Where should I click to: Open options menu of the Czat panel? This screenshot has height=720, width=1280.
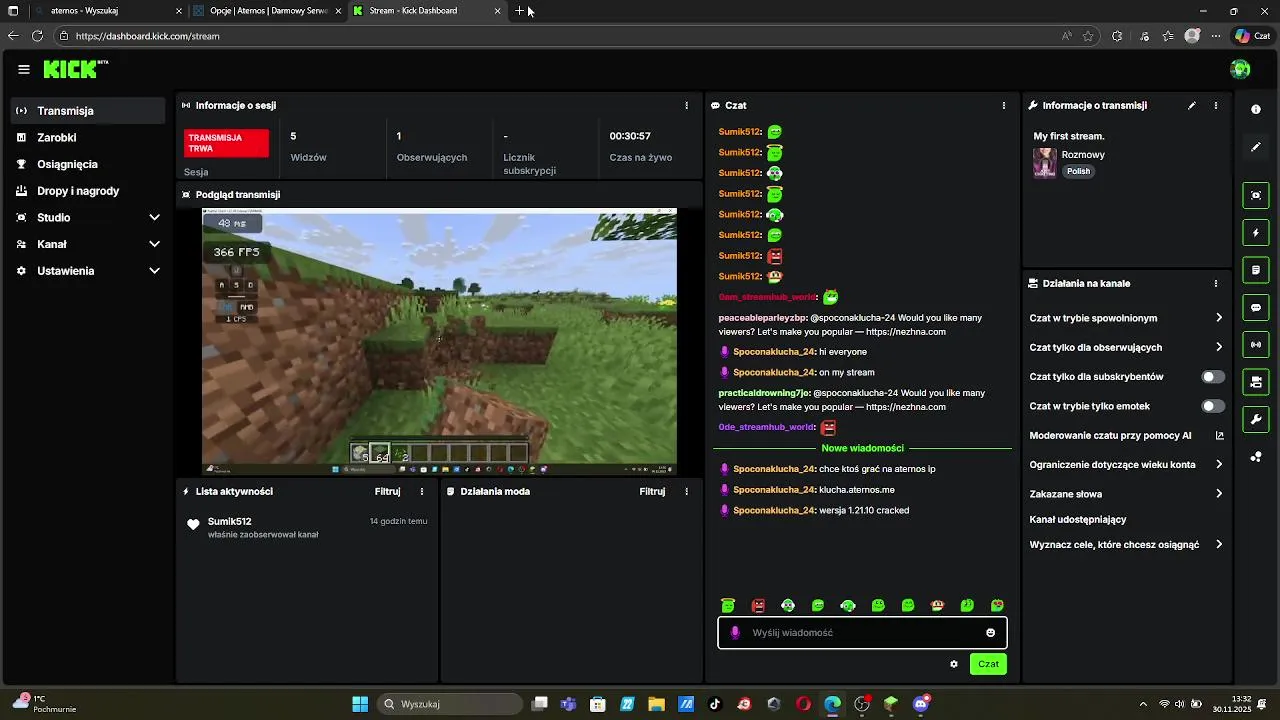click(1004, 105)
